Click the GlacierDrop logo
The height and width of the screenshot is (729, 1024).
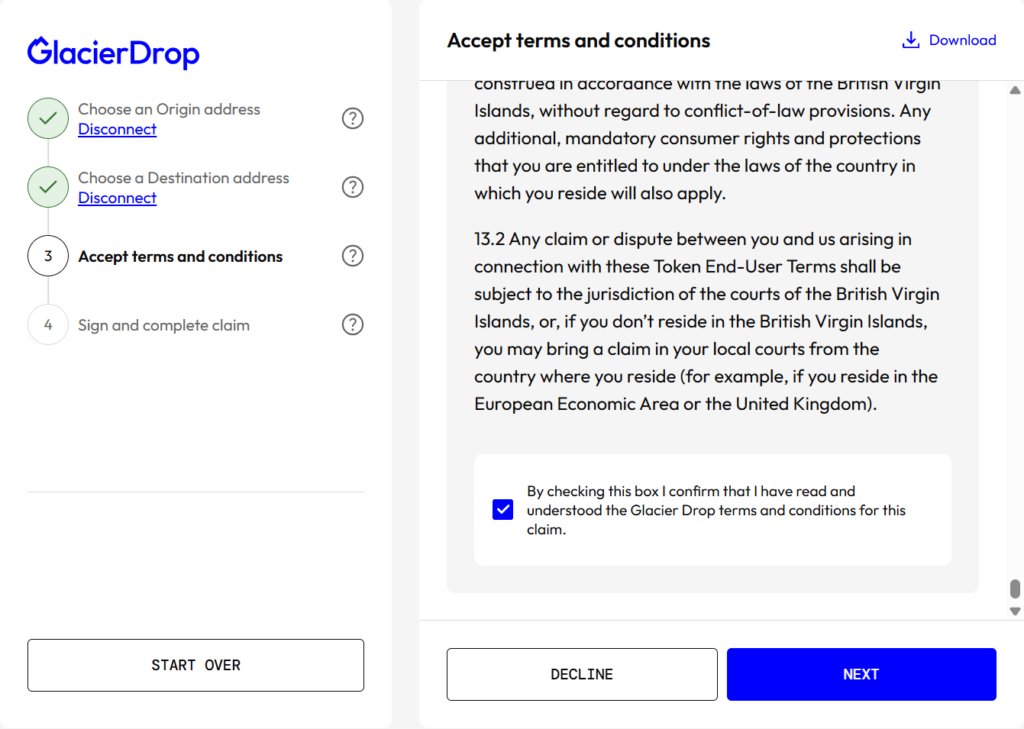113,52
